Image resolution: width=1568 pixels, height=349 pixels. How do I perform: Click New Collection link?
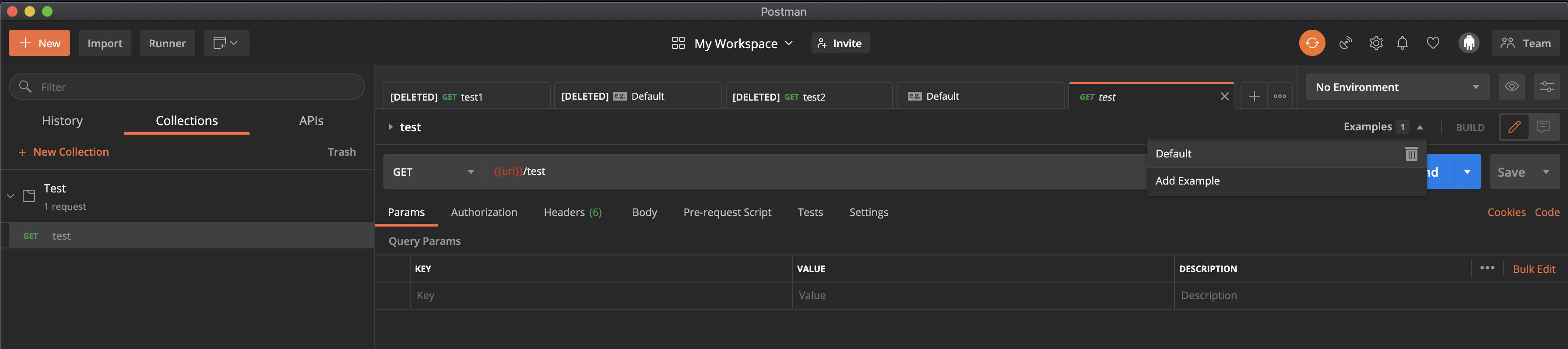[x=64, y=152]
